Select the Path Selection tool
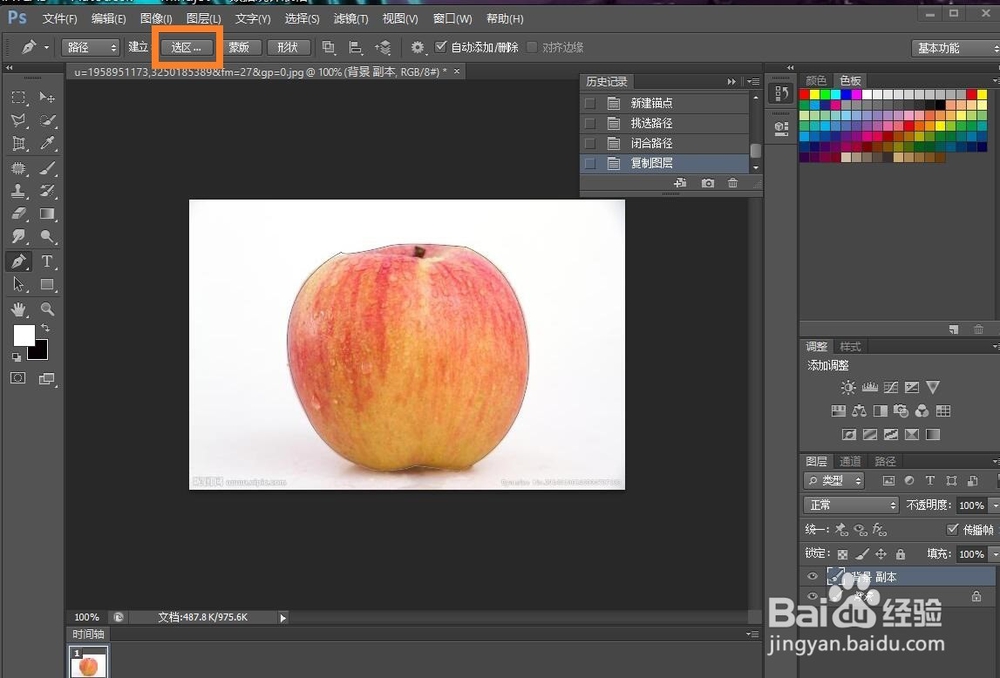Viewport: 1000px width, 678px height. click(x=18, y=284)
